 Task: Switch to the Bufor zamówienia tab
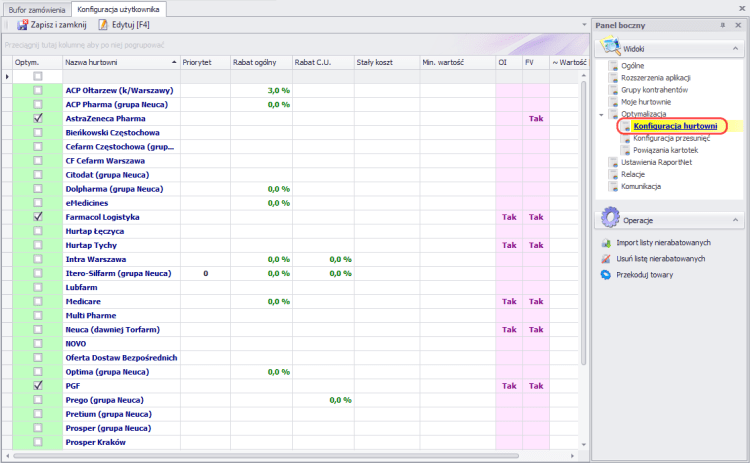pos(37,8)
